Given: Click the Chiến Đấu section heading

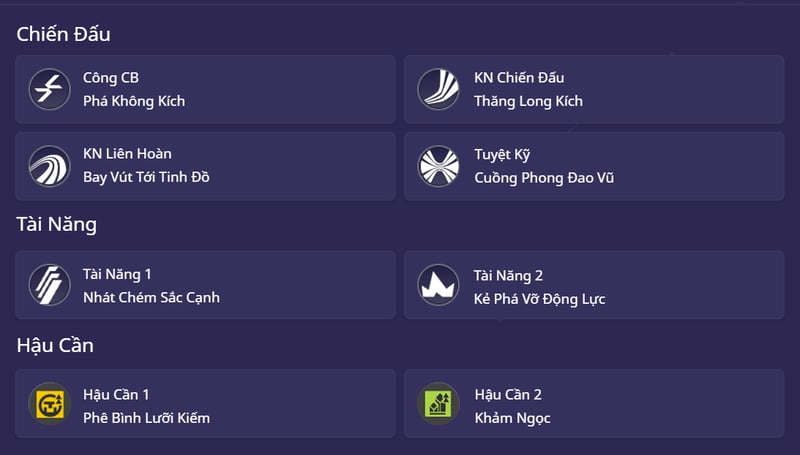Looking at the screenshot, I should click(x=63, y=34).
